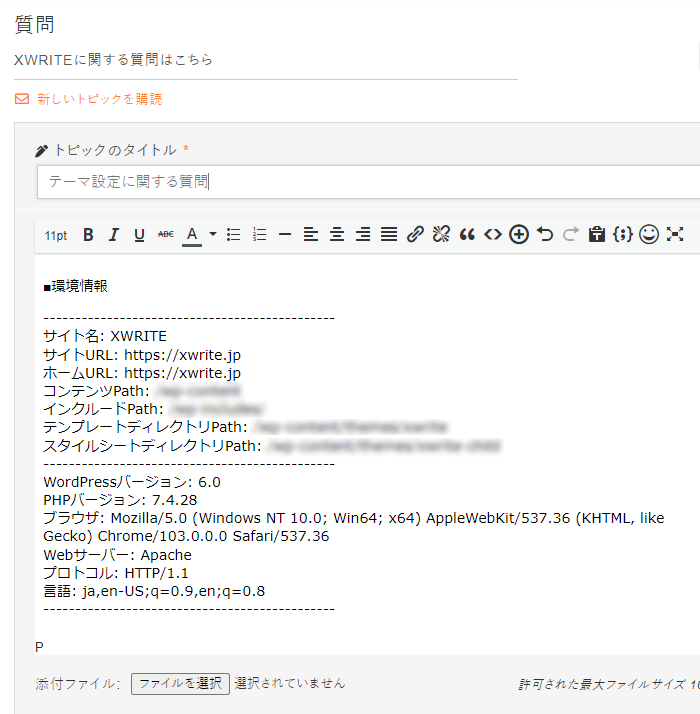Toggle bold formatting in editor toolbar
Screen dimensions: 700x714
click(x=88, y=235)
